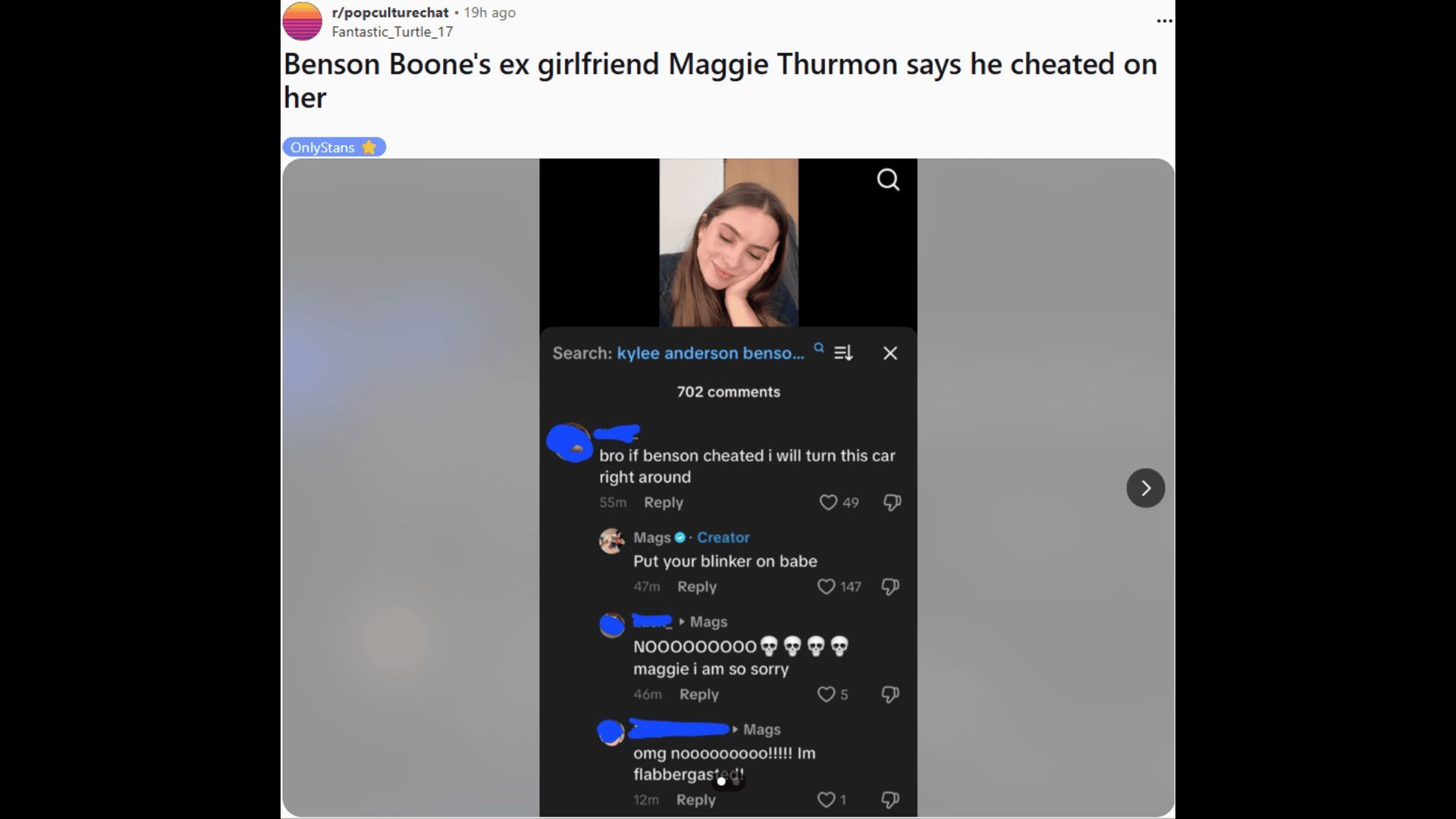This screenshot has width=1456, height=819.
Task: Click the magnifier icon above comments
Action: pos(888,180)
